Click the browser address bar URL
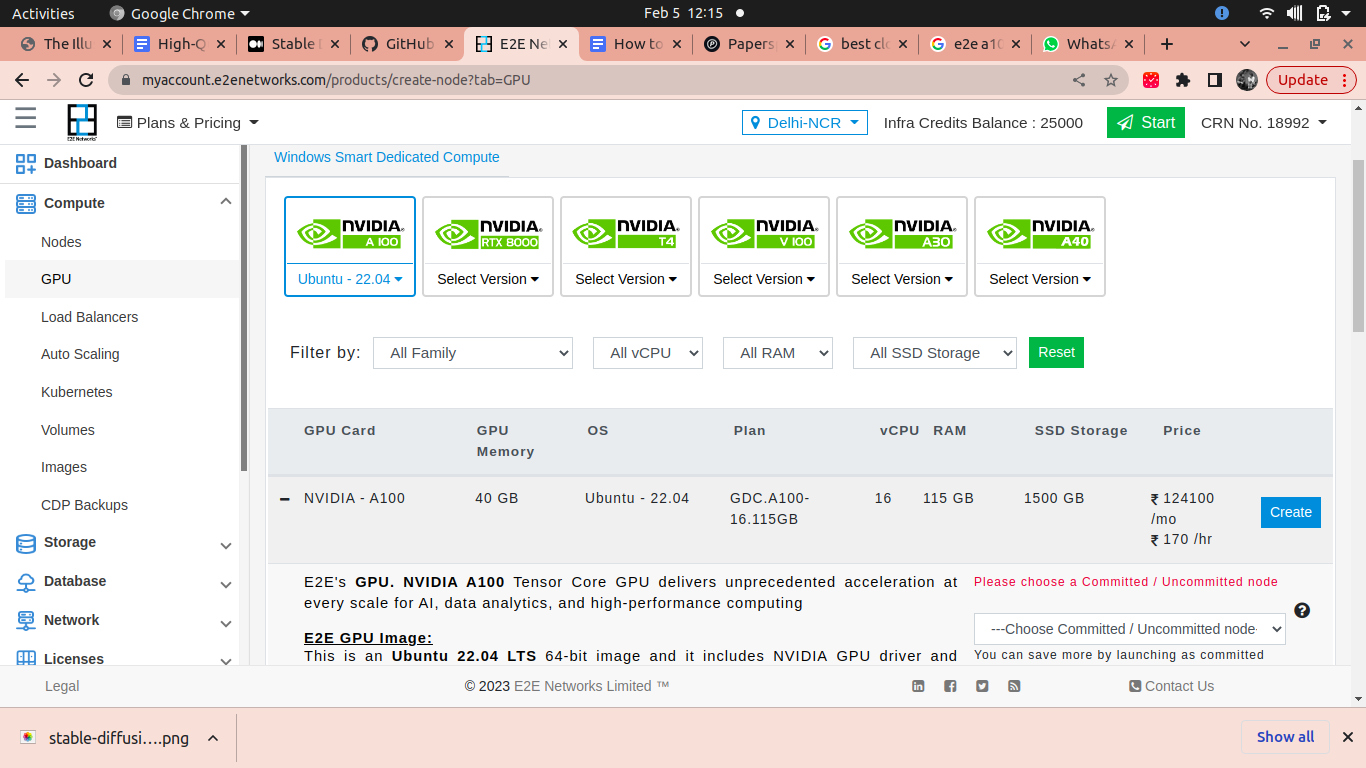This screenshot has height=768, width=1366. pos(336,80)
